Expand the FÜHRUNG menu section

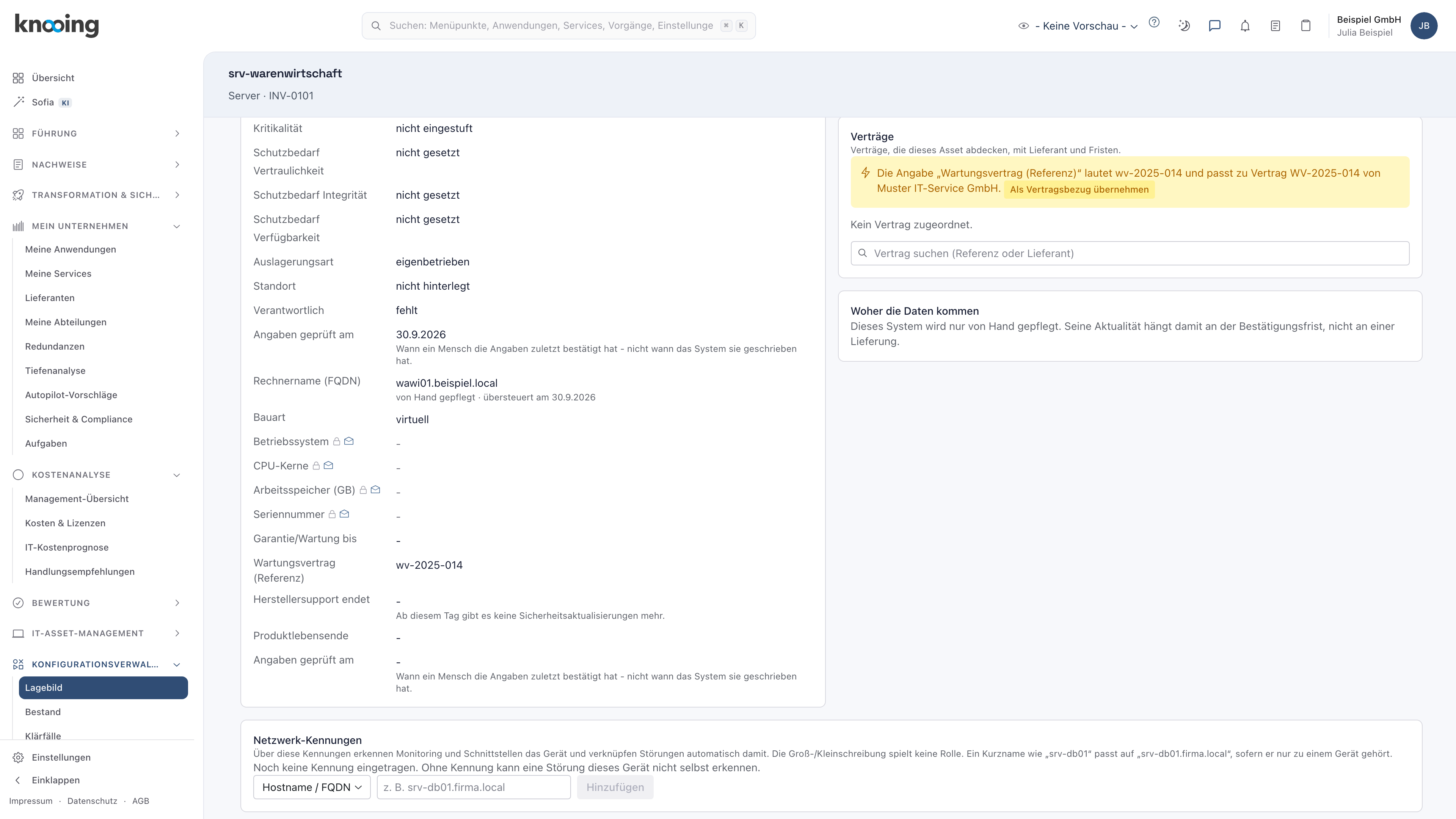pyautogui.click(x=97, y=133)
